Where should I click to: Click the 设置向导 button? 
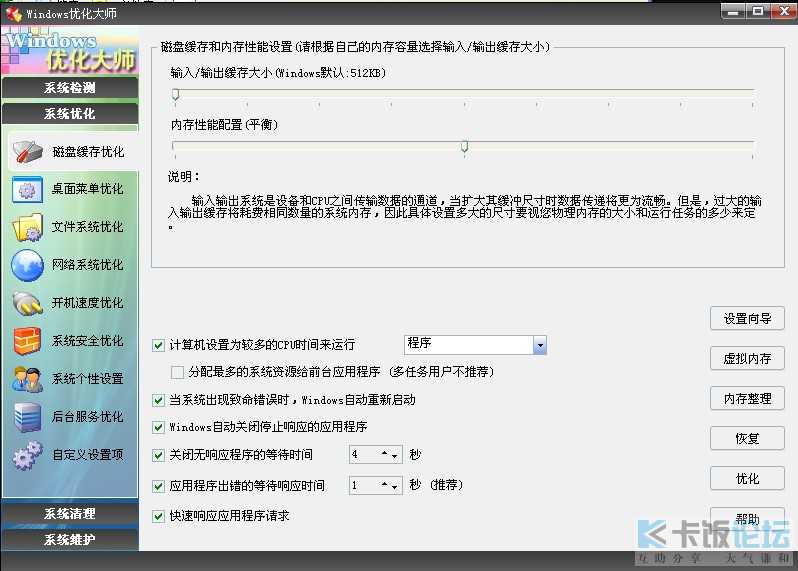coord(747,319)
